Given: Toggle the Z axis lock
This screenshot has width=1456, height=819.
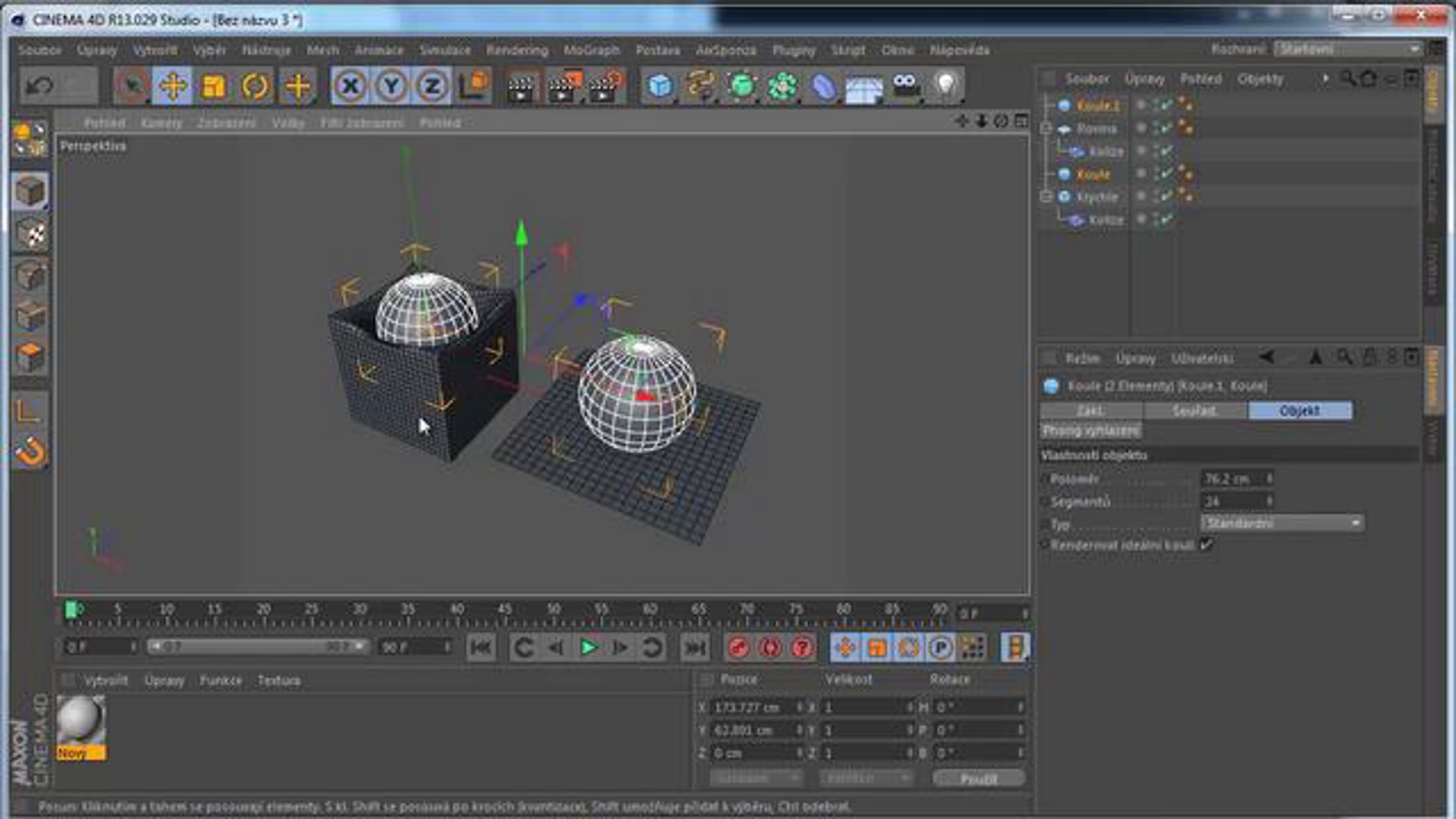Looking at the screenshot, I should pos(432,86).
